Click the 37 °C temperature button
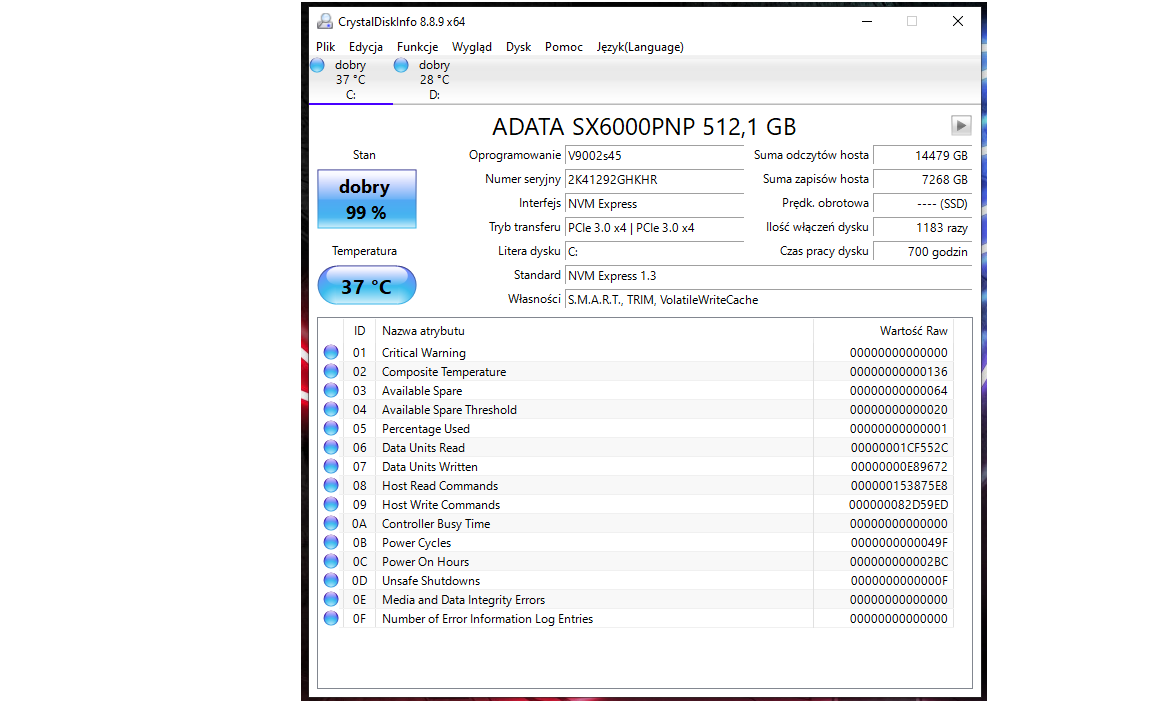 [367, 286]
